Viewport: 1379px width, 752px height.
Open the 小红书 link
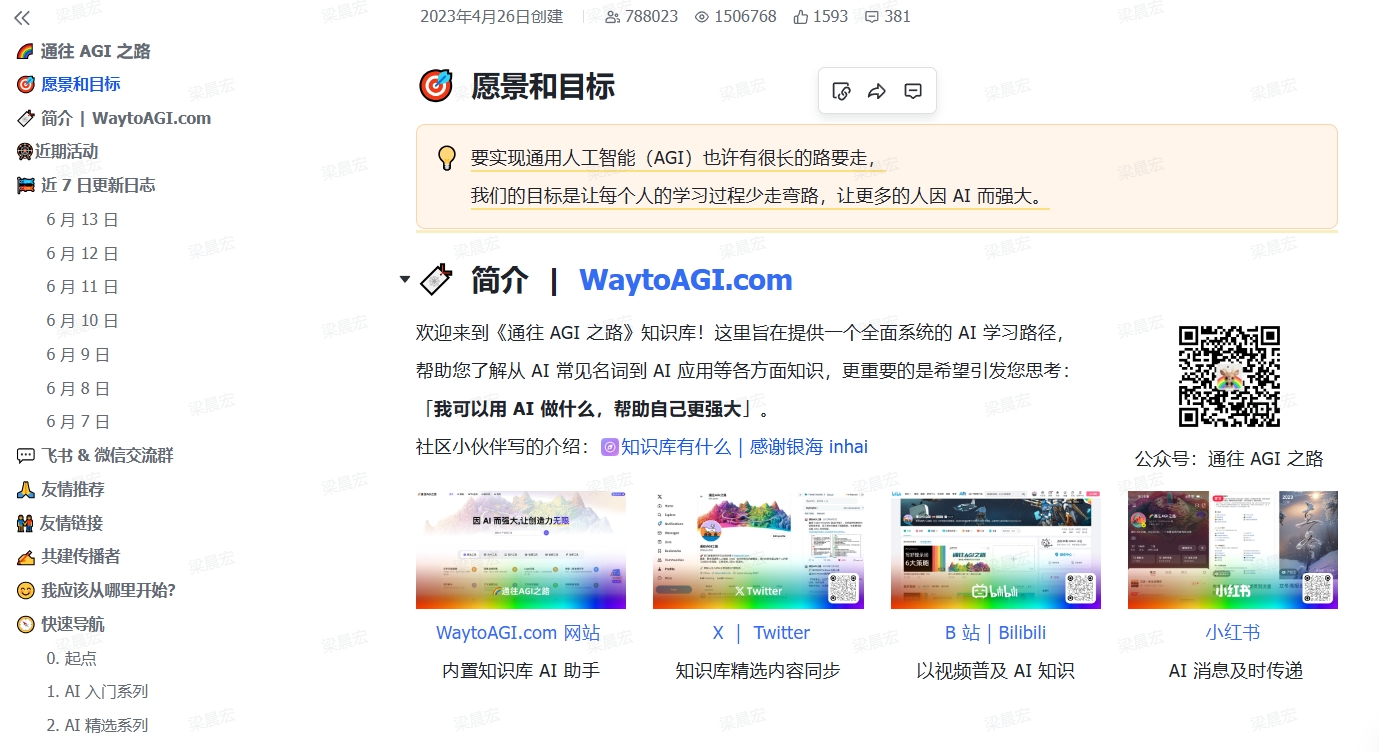tap(1233, 633)
